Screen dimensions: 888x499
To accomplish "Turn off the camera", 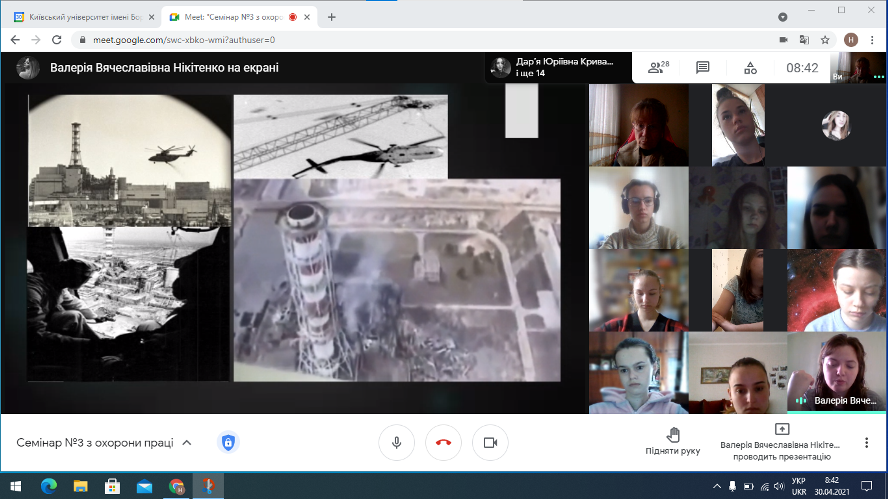I will pos(490,442).
